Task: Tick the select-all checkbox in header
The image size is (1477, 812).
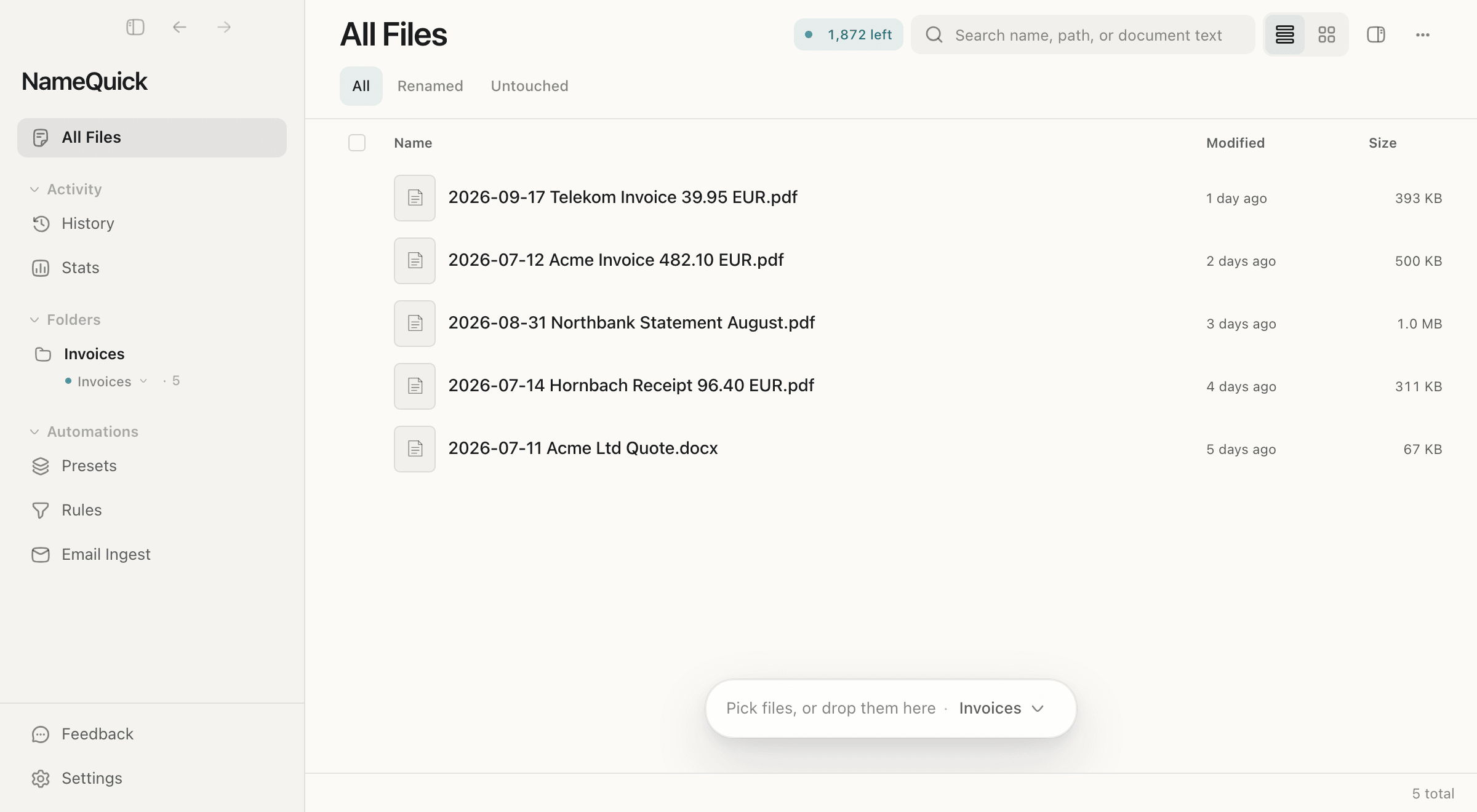Action: (x=357, y=143)
